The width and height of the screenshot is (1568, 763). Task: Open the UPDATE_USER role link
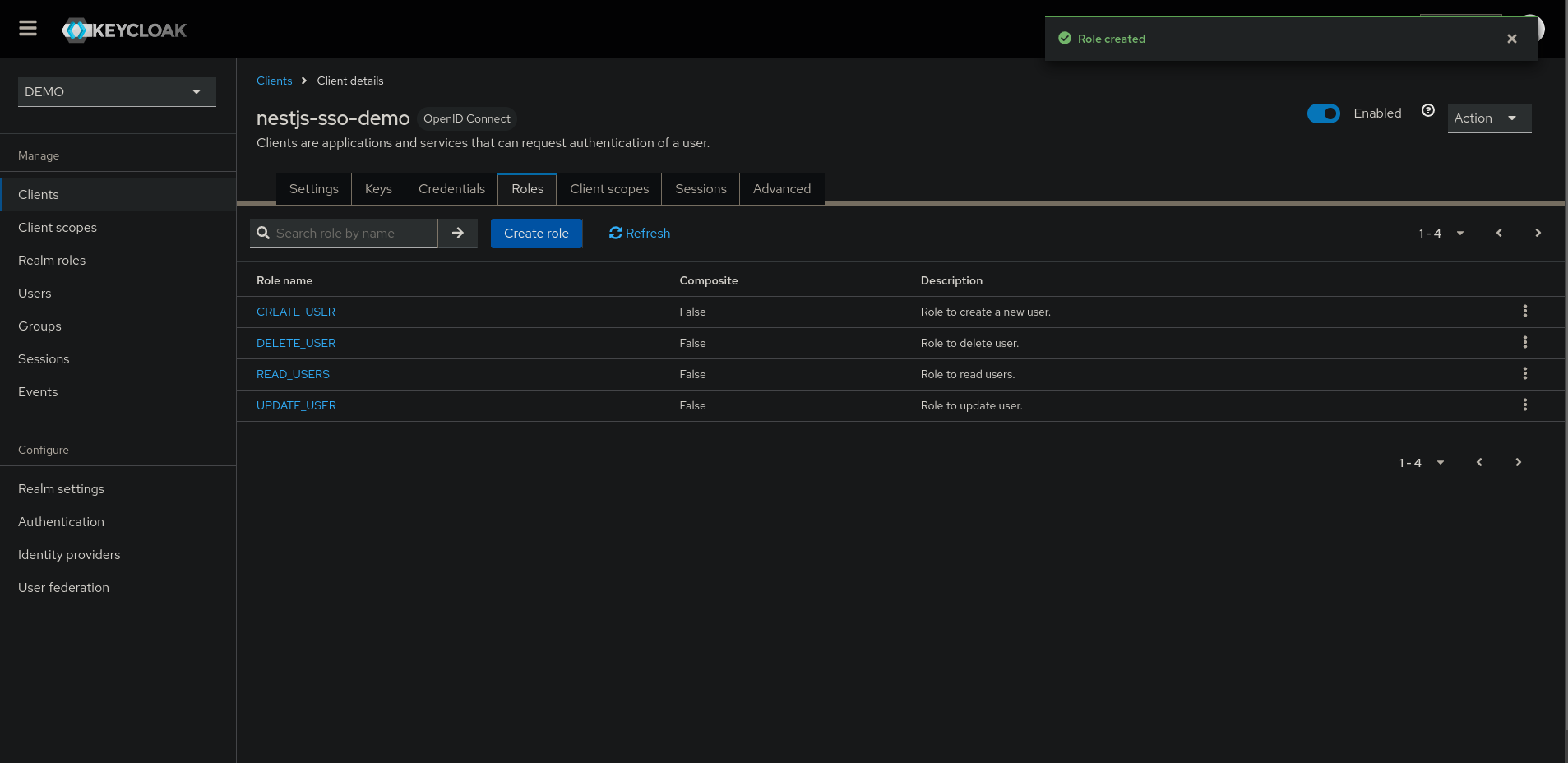(x=296, y=405)
